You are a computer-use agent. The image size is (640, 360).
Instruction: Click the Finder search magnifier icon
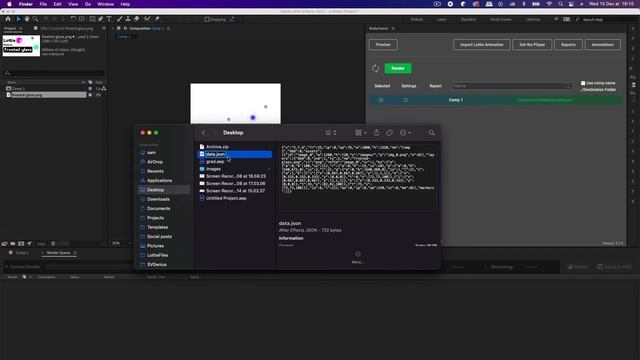point(431,133)
